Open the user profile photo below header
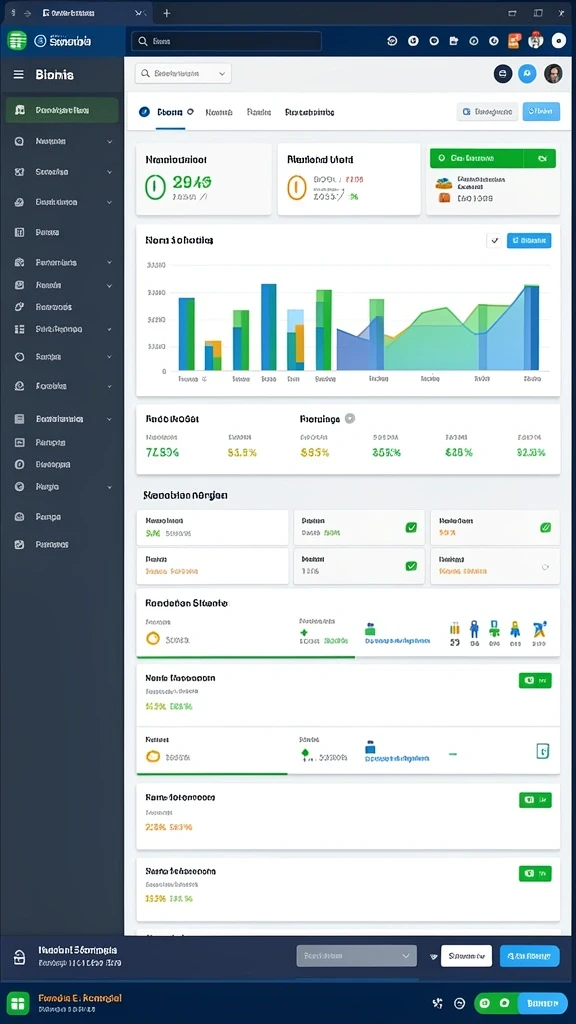Screen dimensions: 576x1024 (x=553, y=74)
